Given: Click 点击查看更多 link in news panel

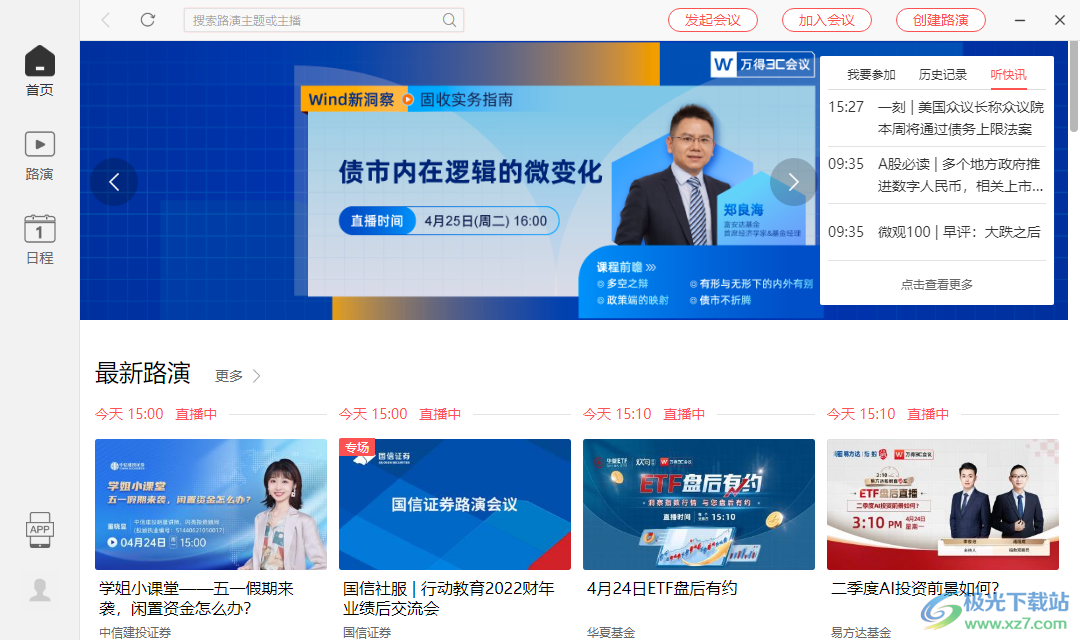Looking at the screenshot, I should [937, 285].
